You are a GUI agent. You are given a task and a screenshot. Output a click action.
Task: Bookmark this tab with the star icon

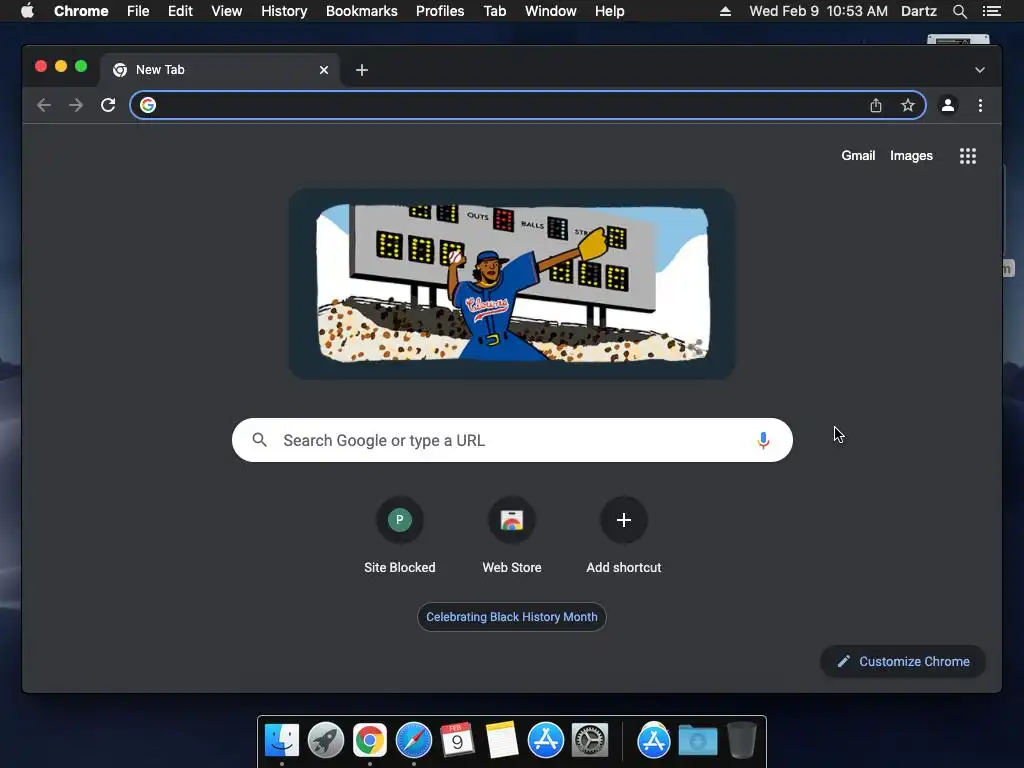click(x=908, y=105)
